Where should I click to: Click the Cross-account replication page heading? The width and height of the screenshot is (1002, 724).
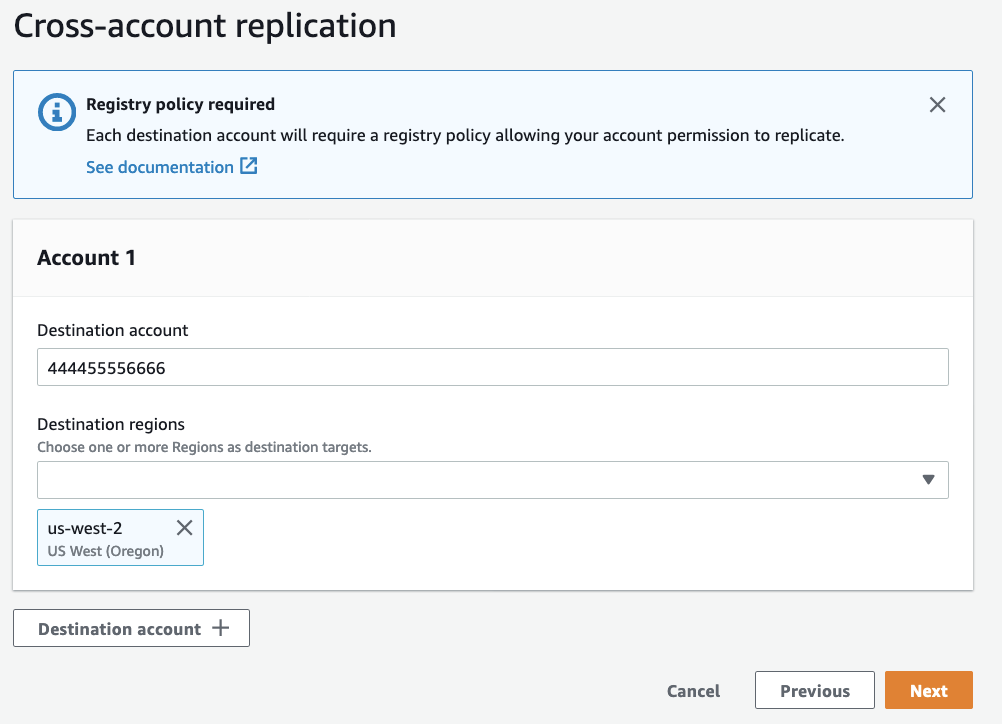(205, 26)
